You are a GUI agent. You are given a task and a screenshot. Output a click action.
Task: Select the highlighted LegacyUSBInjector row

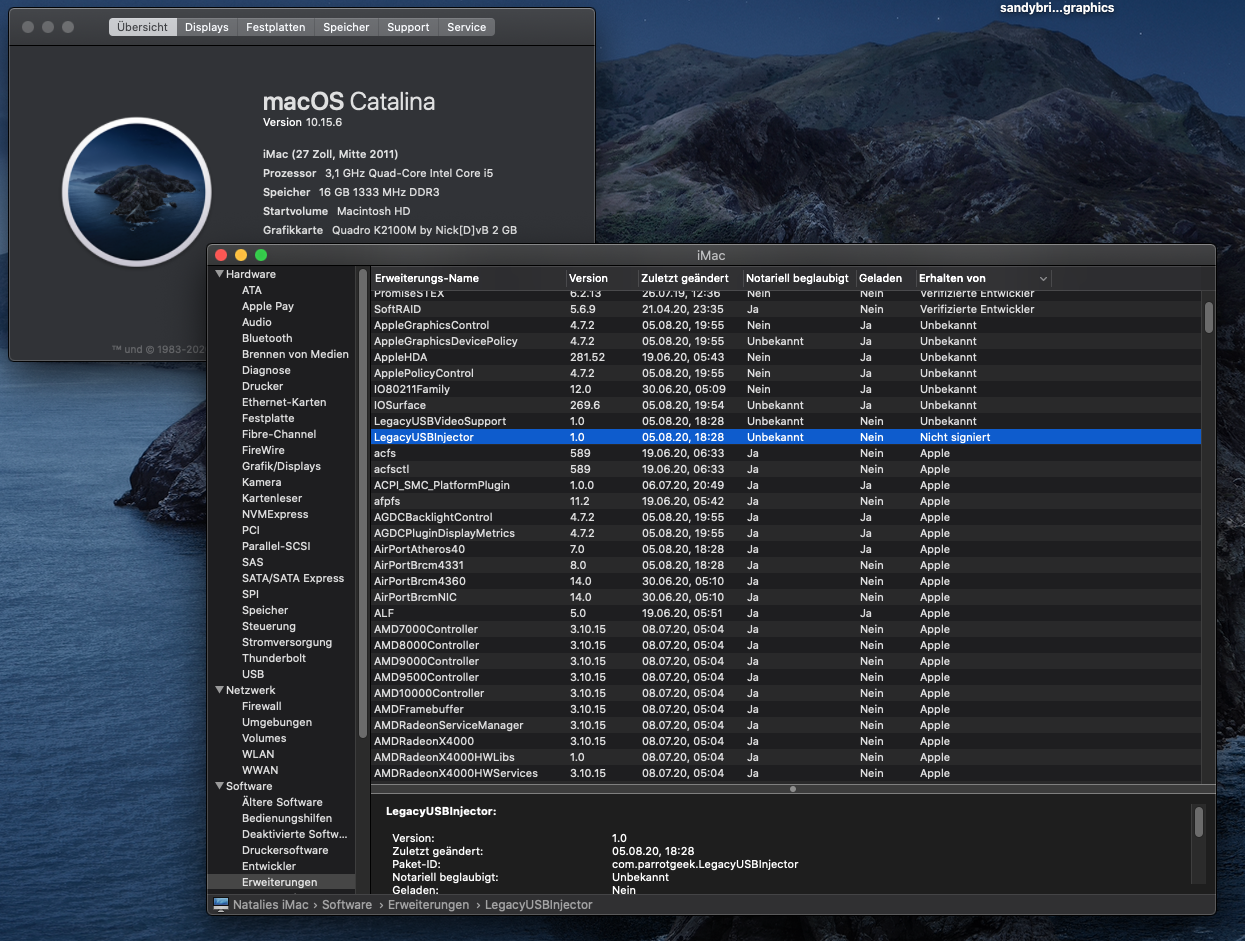click(x=786, y=437)
